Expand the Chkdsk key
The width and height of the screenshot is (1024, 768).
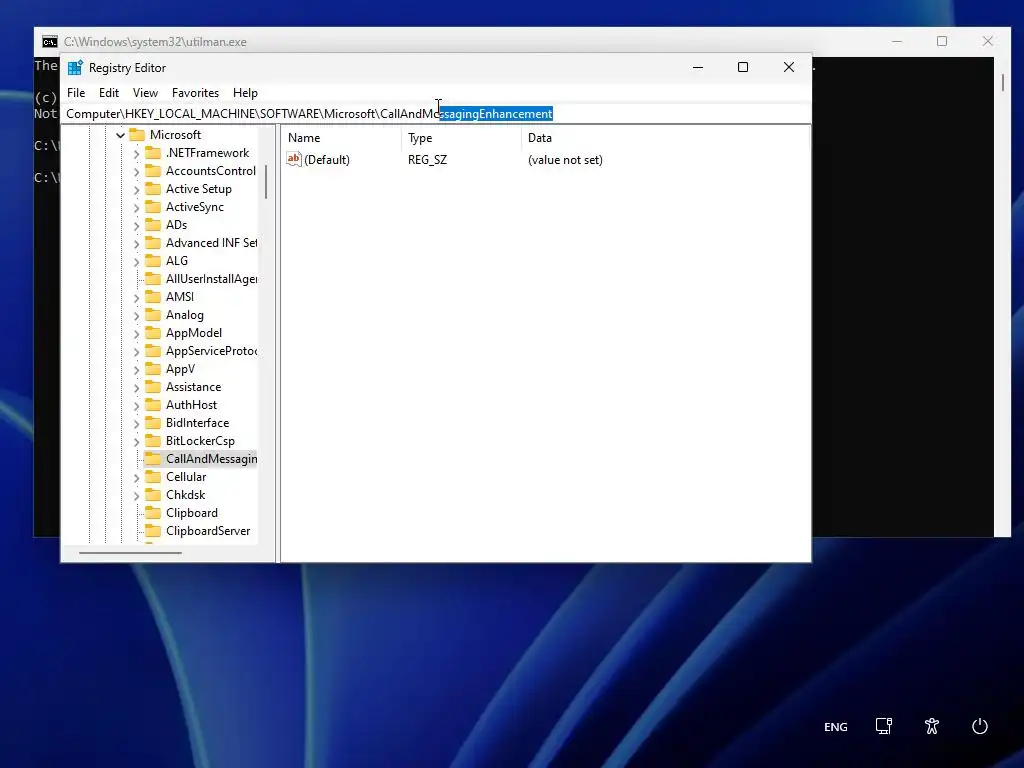136,496
